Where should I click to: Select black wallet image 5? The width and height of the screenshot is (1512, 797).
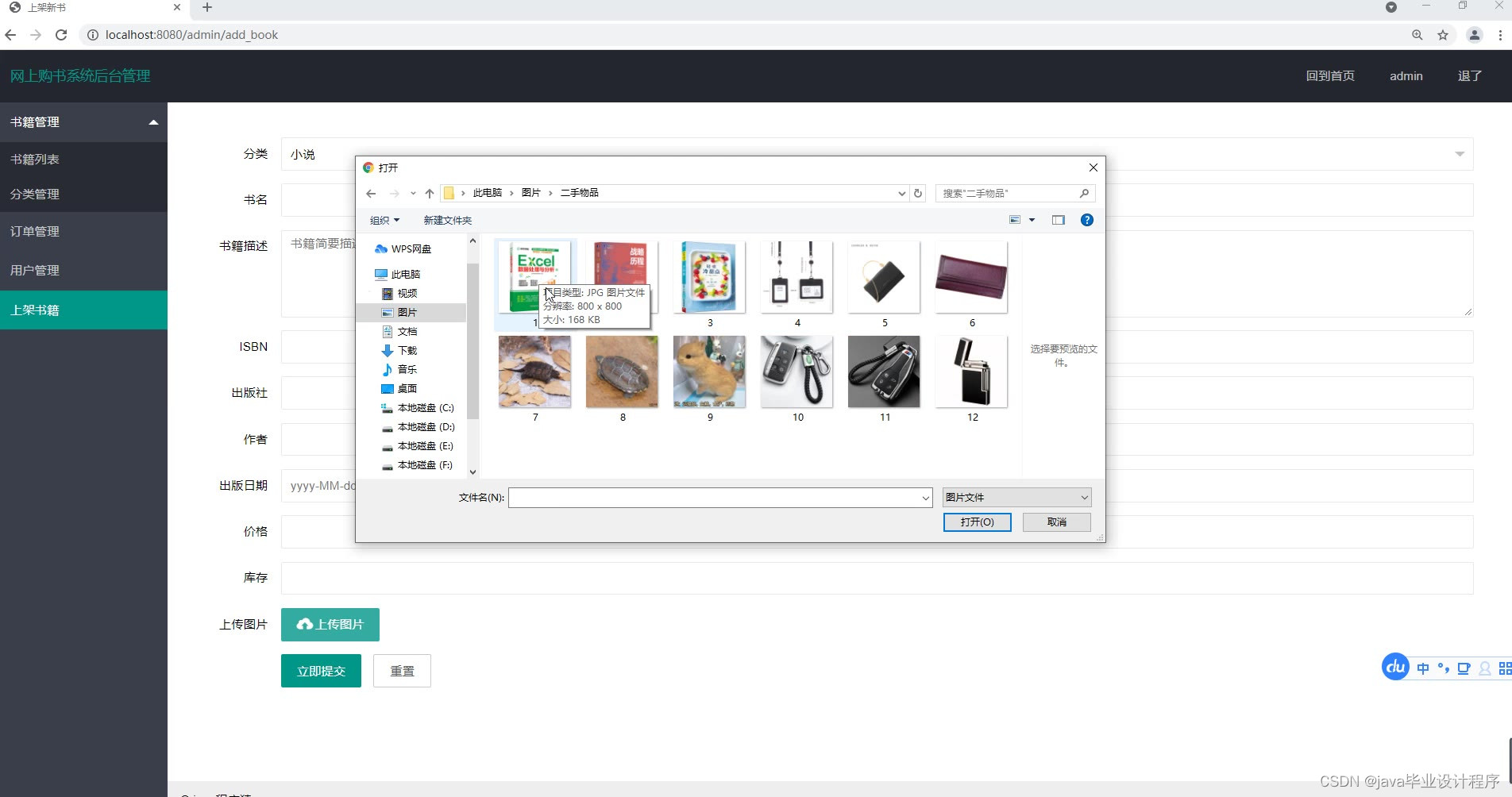[884, 277]
